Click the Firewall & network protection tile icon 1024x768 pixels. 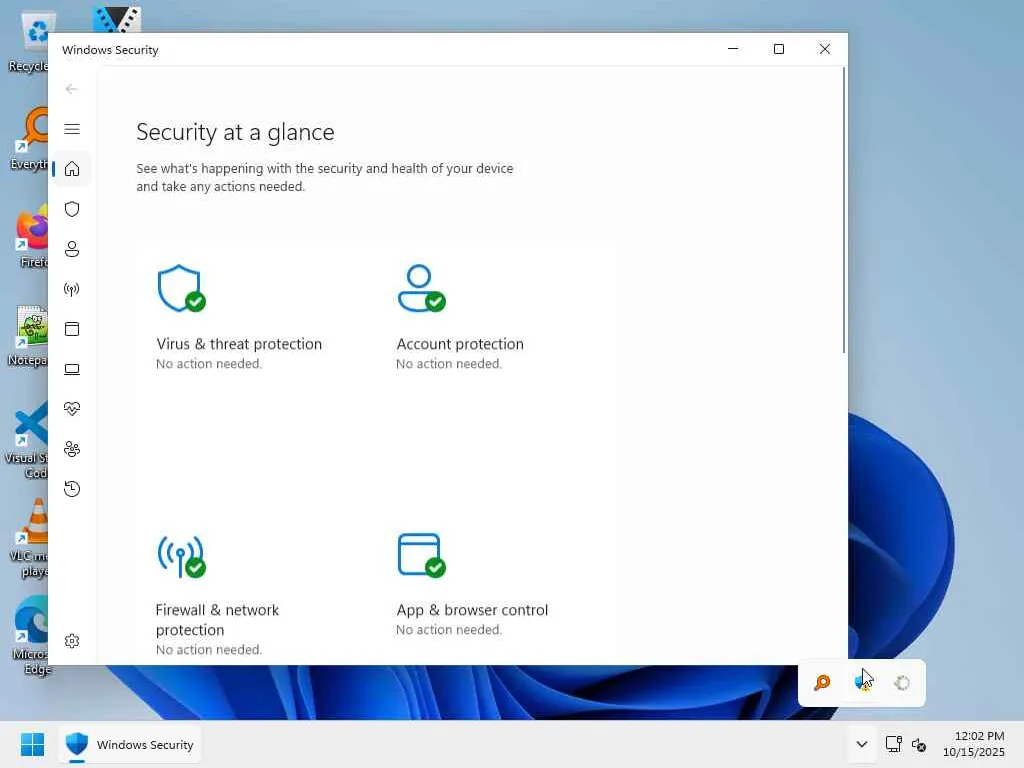click(x=181, y=556)
